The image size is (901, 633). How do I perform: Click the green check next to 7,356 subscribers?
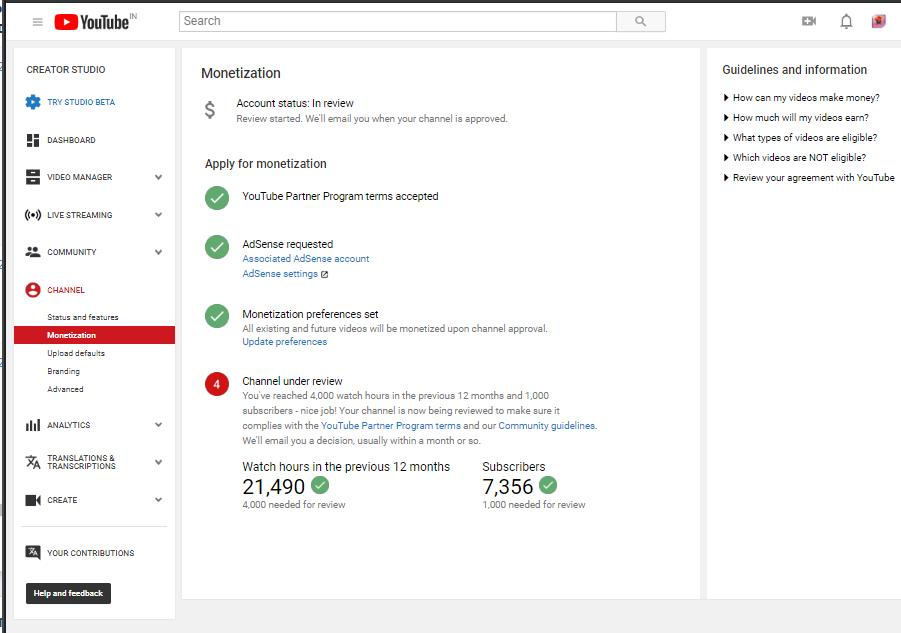tap(548, 485)
